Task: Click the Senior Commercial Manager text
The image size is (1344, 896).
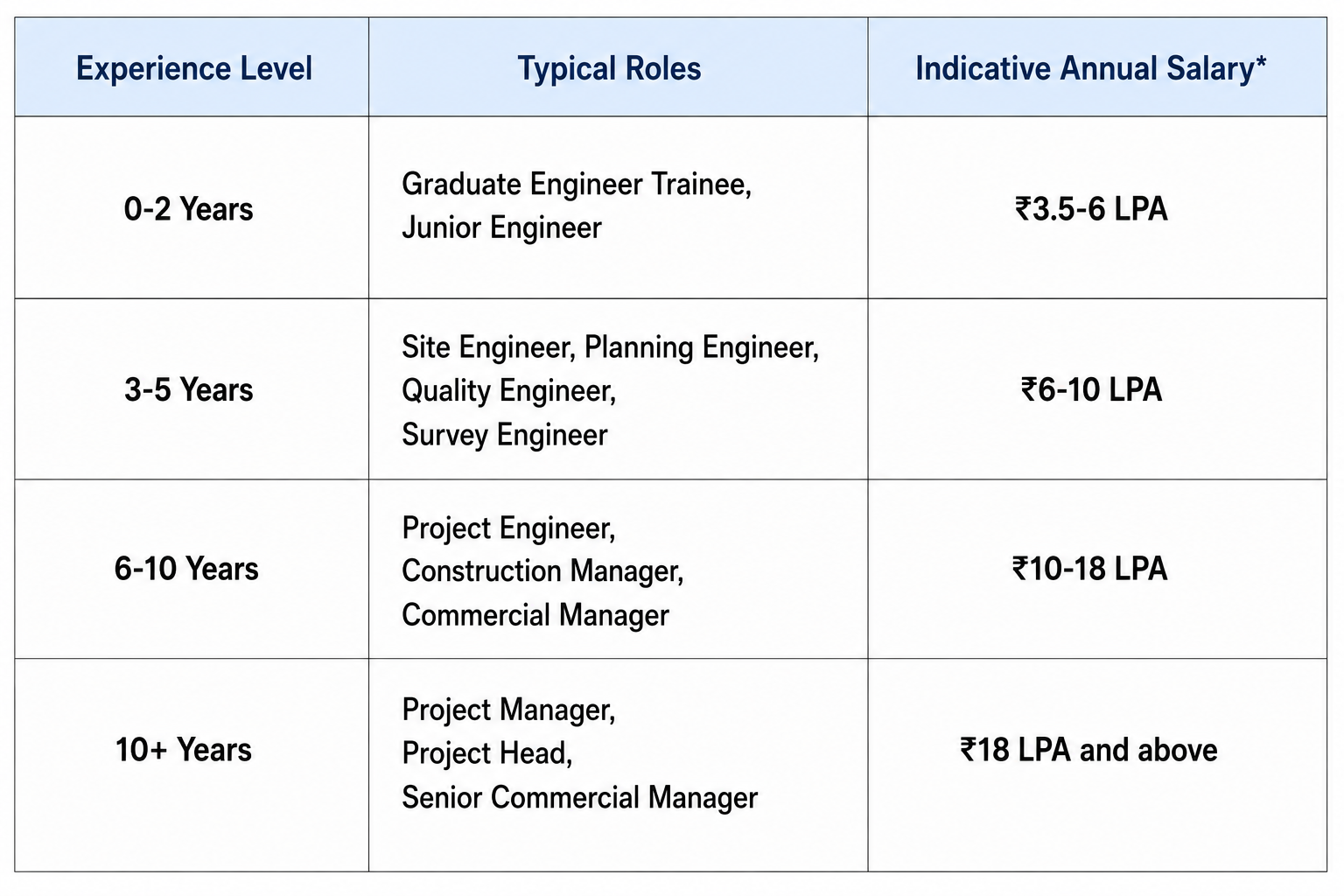Action: tap(580, 798)
